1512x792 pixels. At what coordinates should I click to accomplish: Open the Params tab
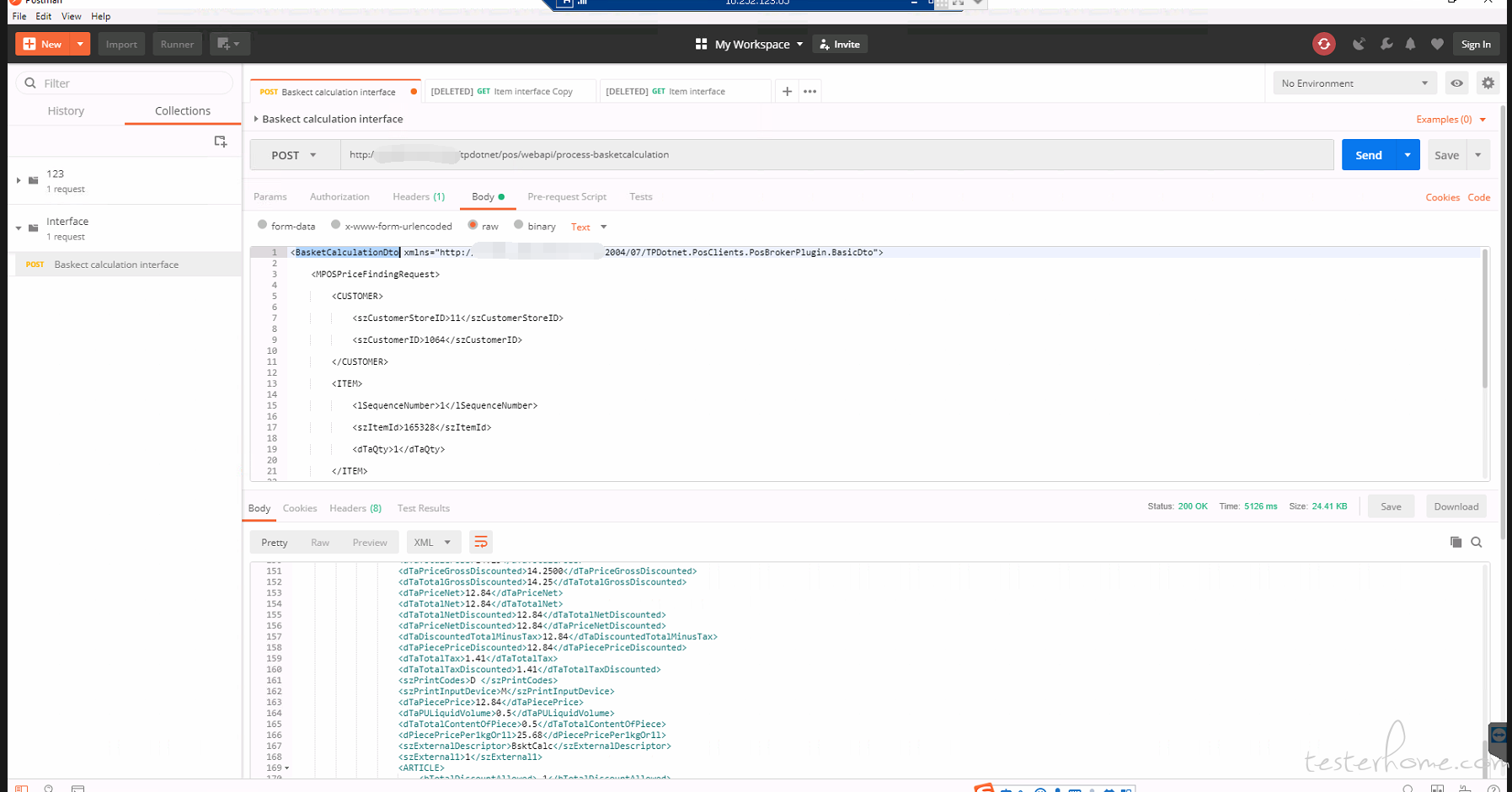pos(270,196)
